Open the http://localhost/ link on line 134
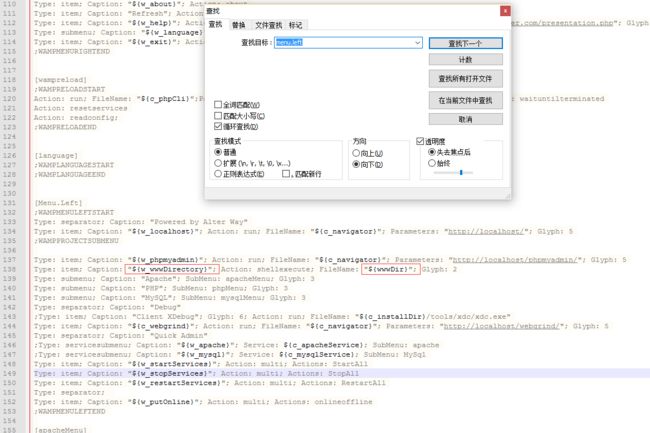Image resolution: width=650 pixels, height=433 pixels. point(485,231)
